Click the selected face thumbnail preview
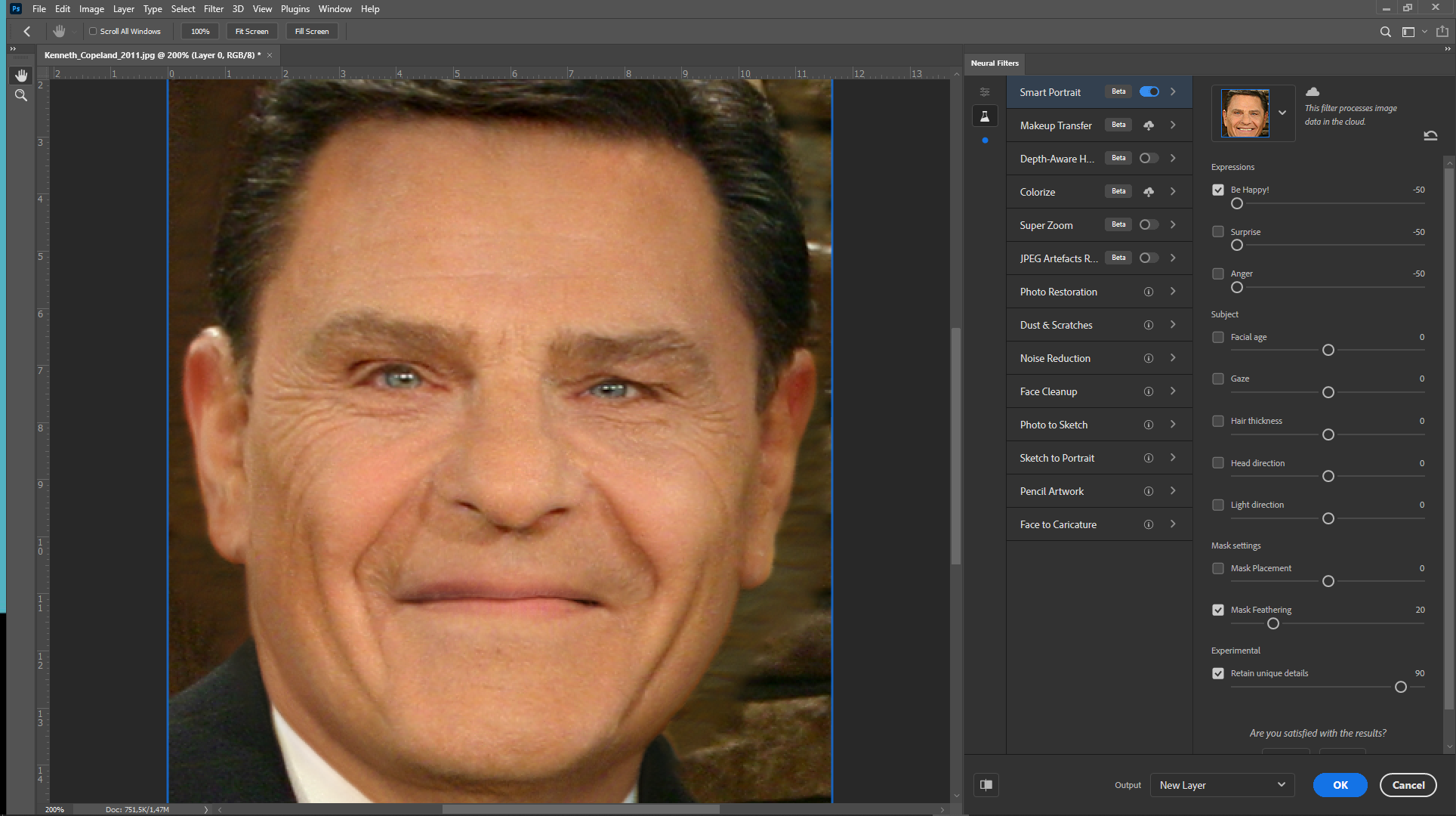 [1245, 113]
